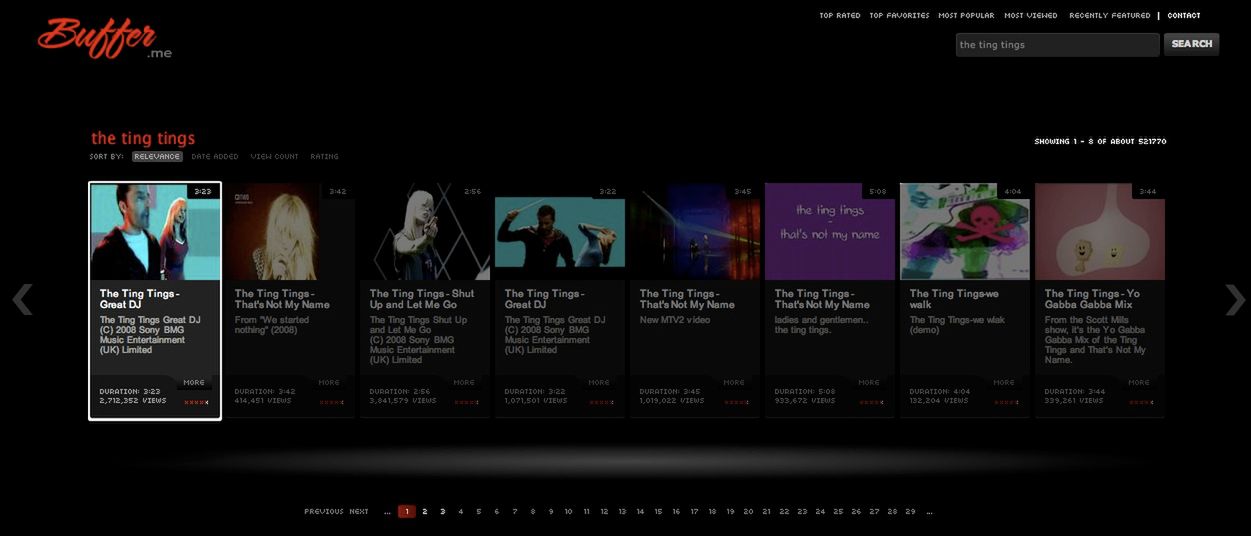Screen dimensions: 1251x536
Task: Open we walk 4:04 thumbnail
Action: (965, 231)
